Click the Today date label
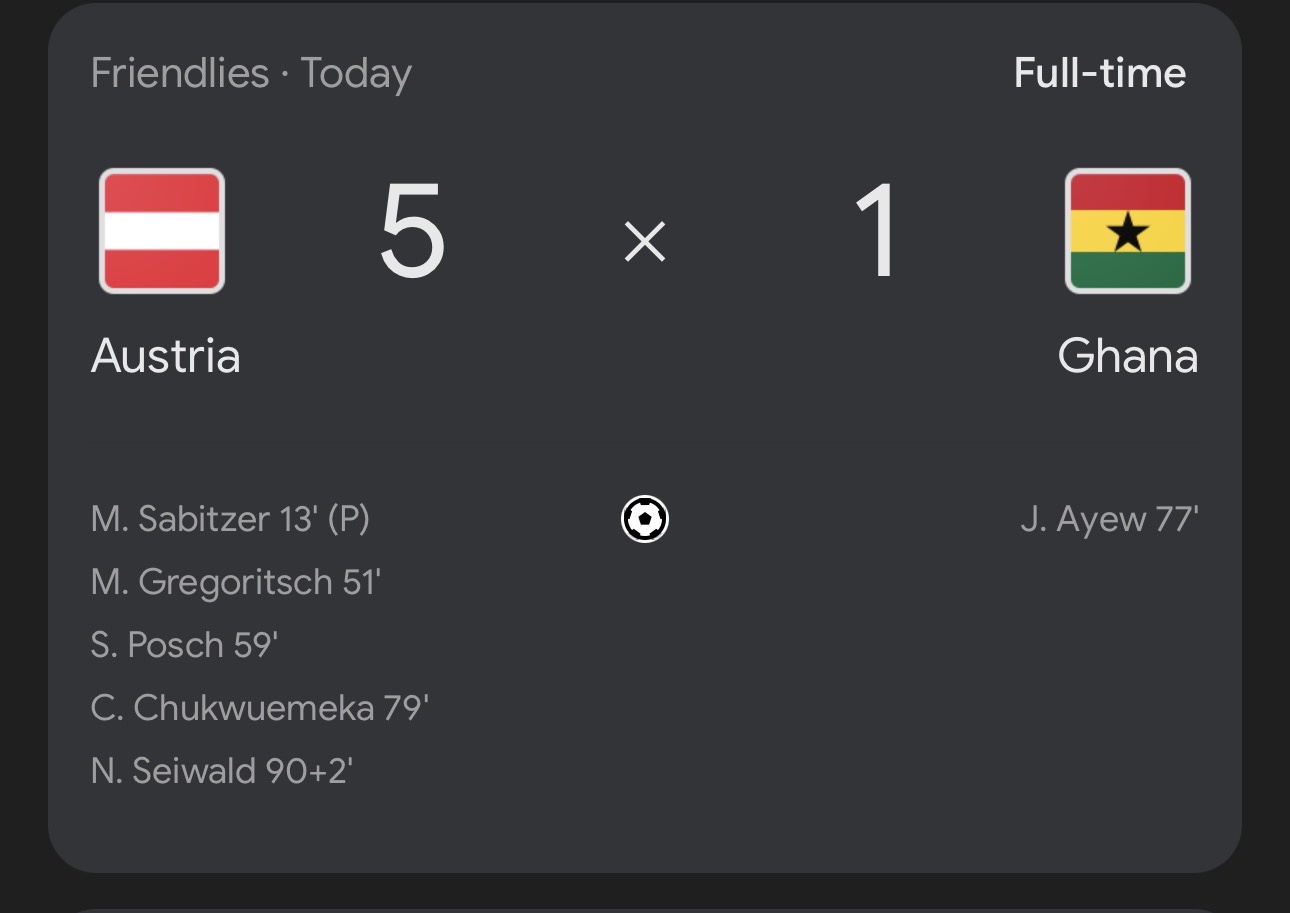Image resolution: width=1290 pixels, height=913 pixels. (x=356, y=73)
